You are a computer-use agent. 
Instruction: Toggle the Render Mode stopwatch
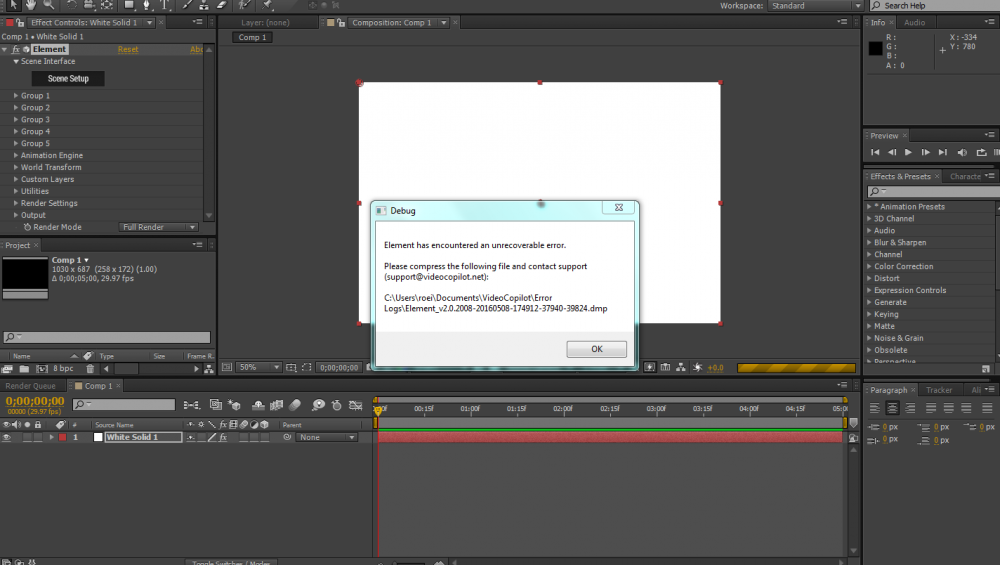click(x=27, y=227)
